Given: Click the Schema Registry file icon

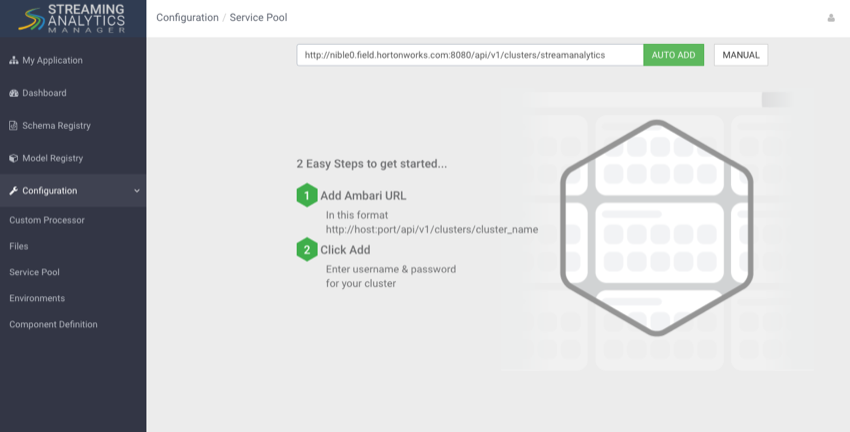Looking at the screenshot, I should pyautogui.click(x=14, y=126).
